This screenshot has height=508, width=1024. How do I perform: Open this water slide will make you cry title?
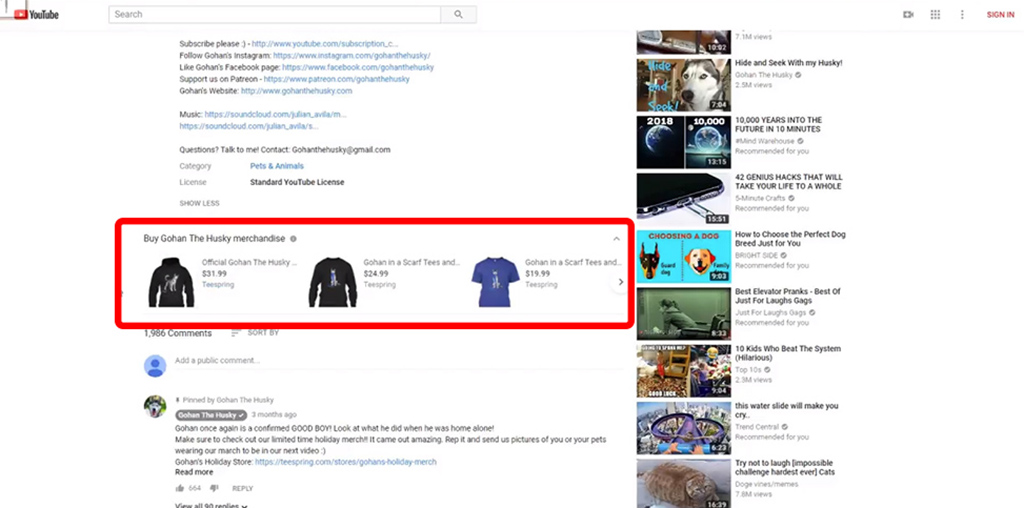(786, 410)
